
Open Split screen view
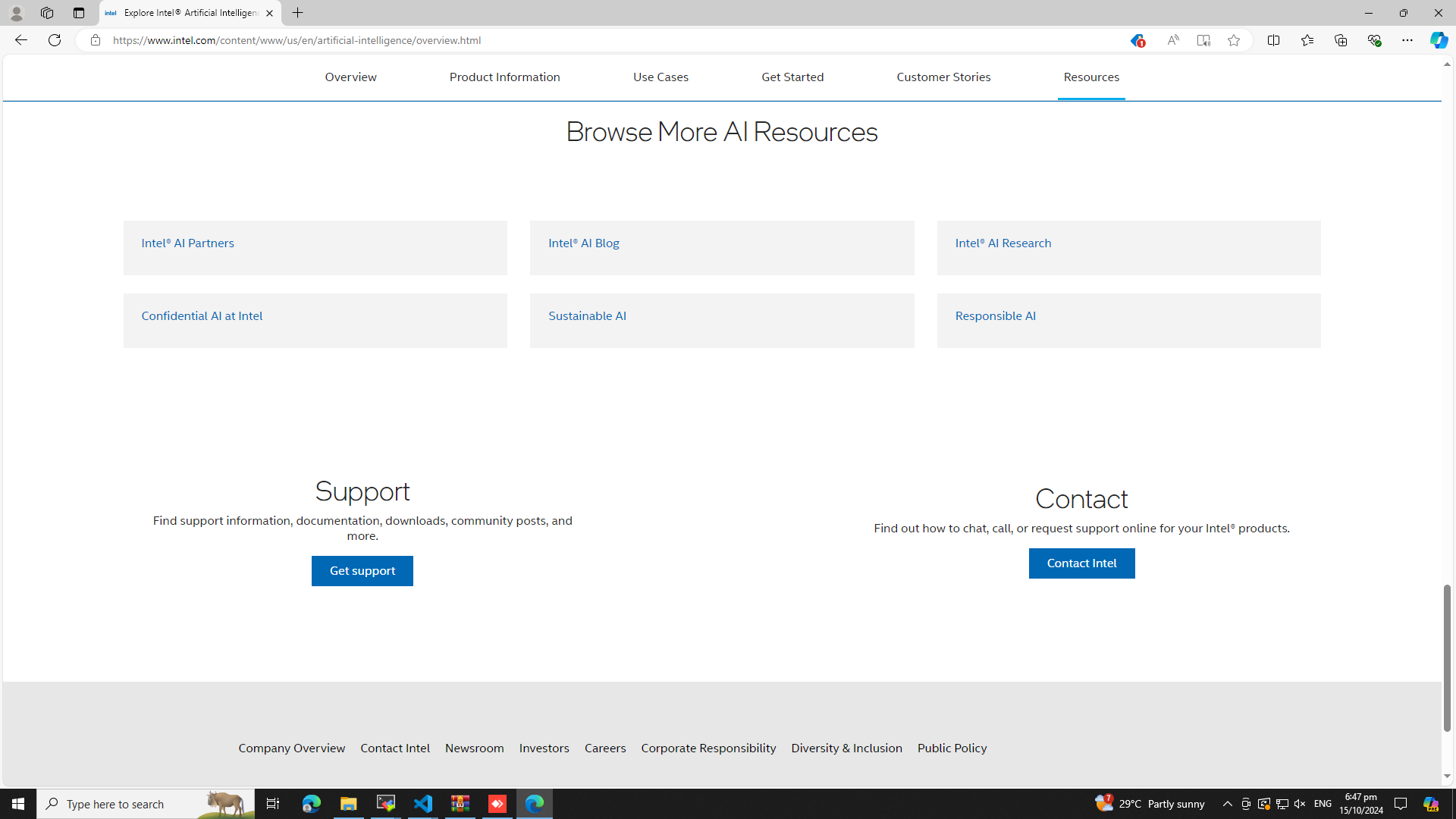(1273, 40)
